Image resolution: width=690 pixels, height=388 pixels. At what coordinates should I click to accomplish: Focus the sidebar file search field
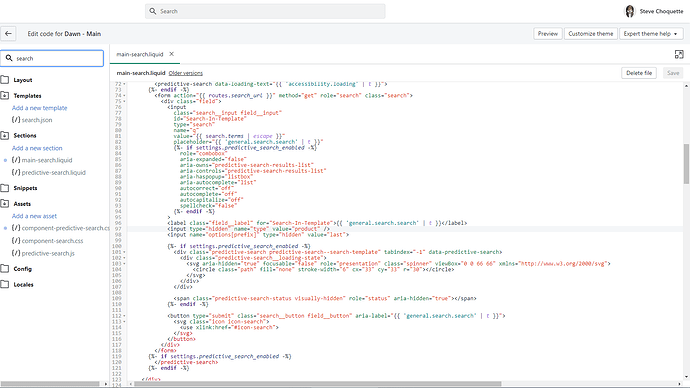[x=52, y=58]
